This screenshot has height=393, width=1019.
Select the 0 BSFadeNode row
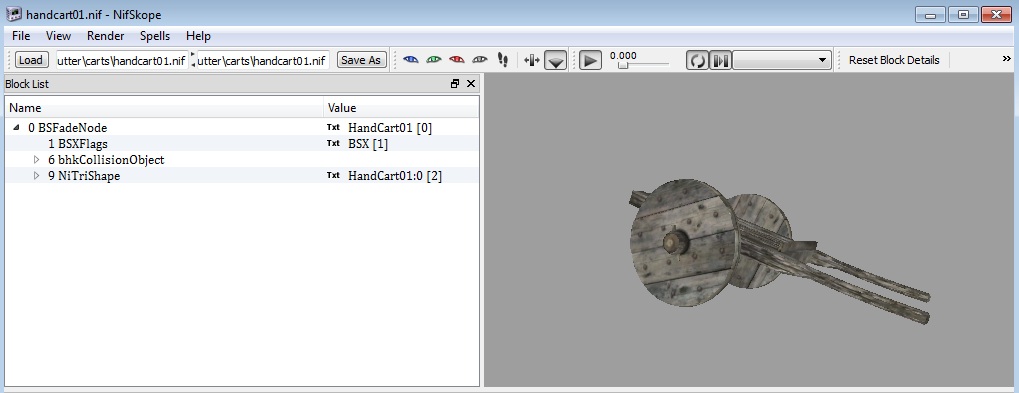[x=242, y=128]
